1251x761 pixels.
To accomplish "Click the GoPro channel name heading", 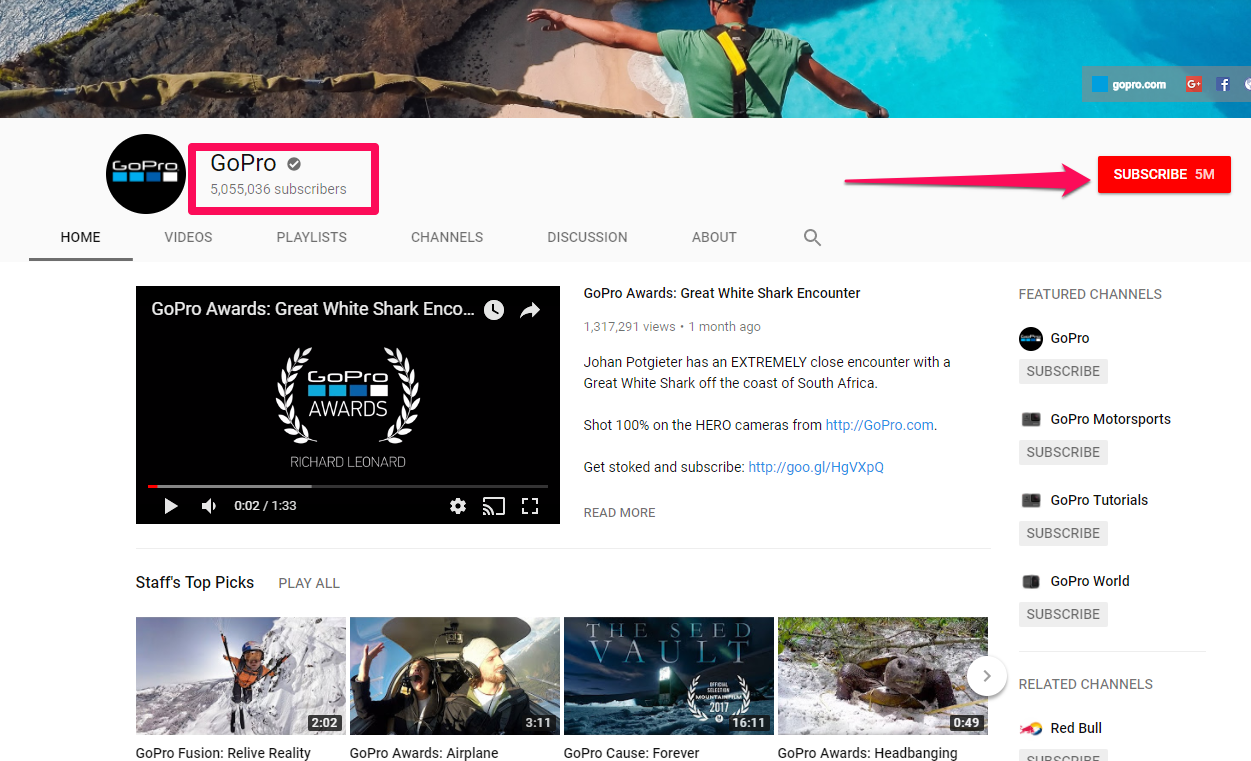I will point(244,163).
